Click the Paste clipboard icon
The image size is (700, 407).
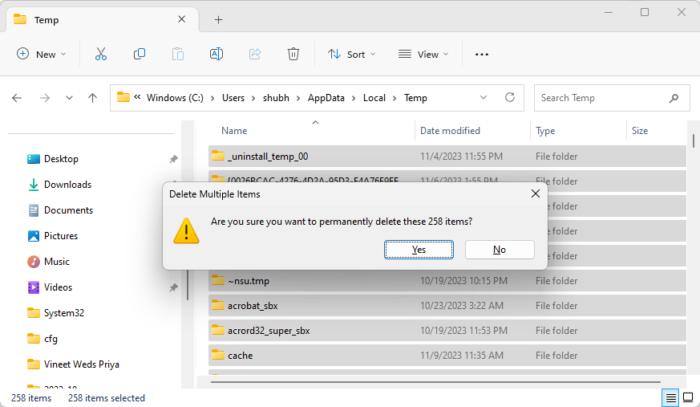(x=178, y=54)
